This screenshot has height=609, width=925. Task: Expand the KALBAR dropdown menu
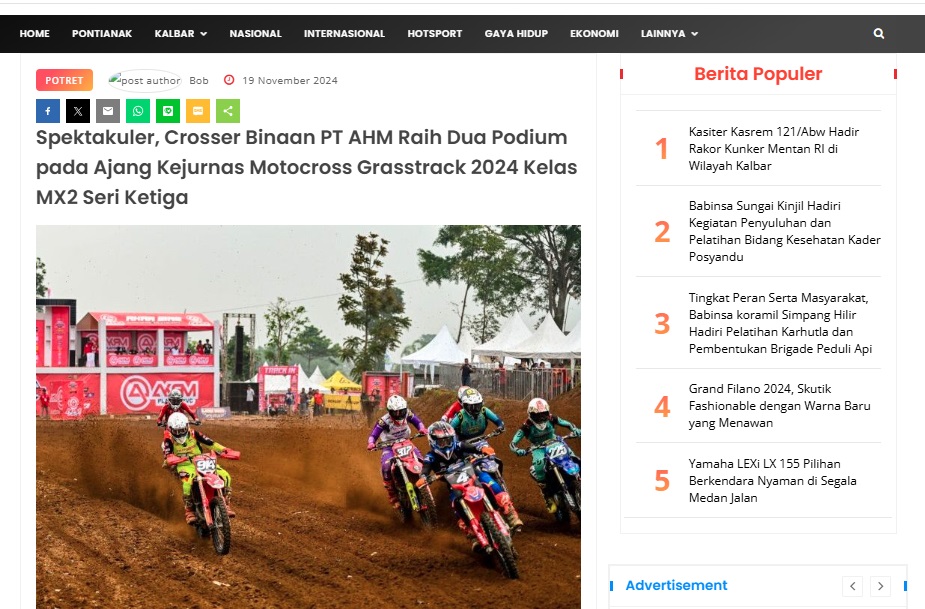click(x=181, y=34)
